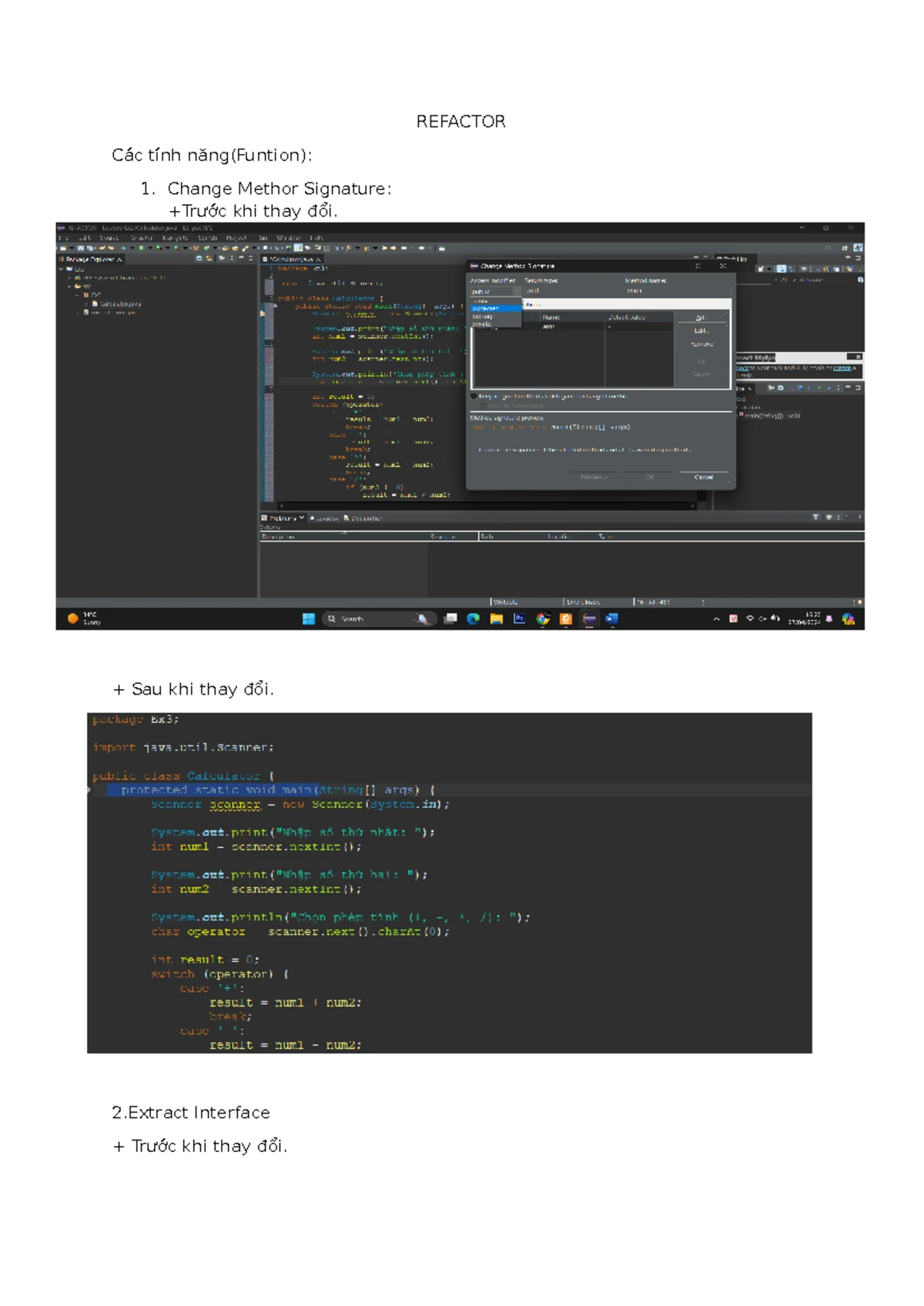Show hidden system tray icons

coord(717,618)
